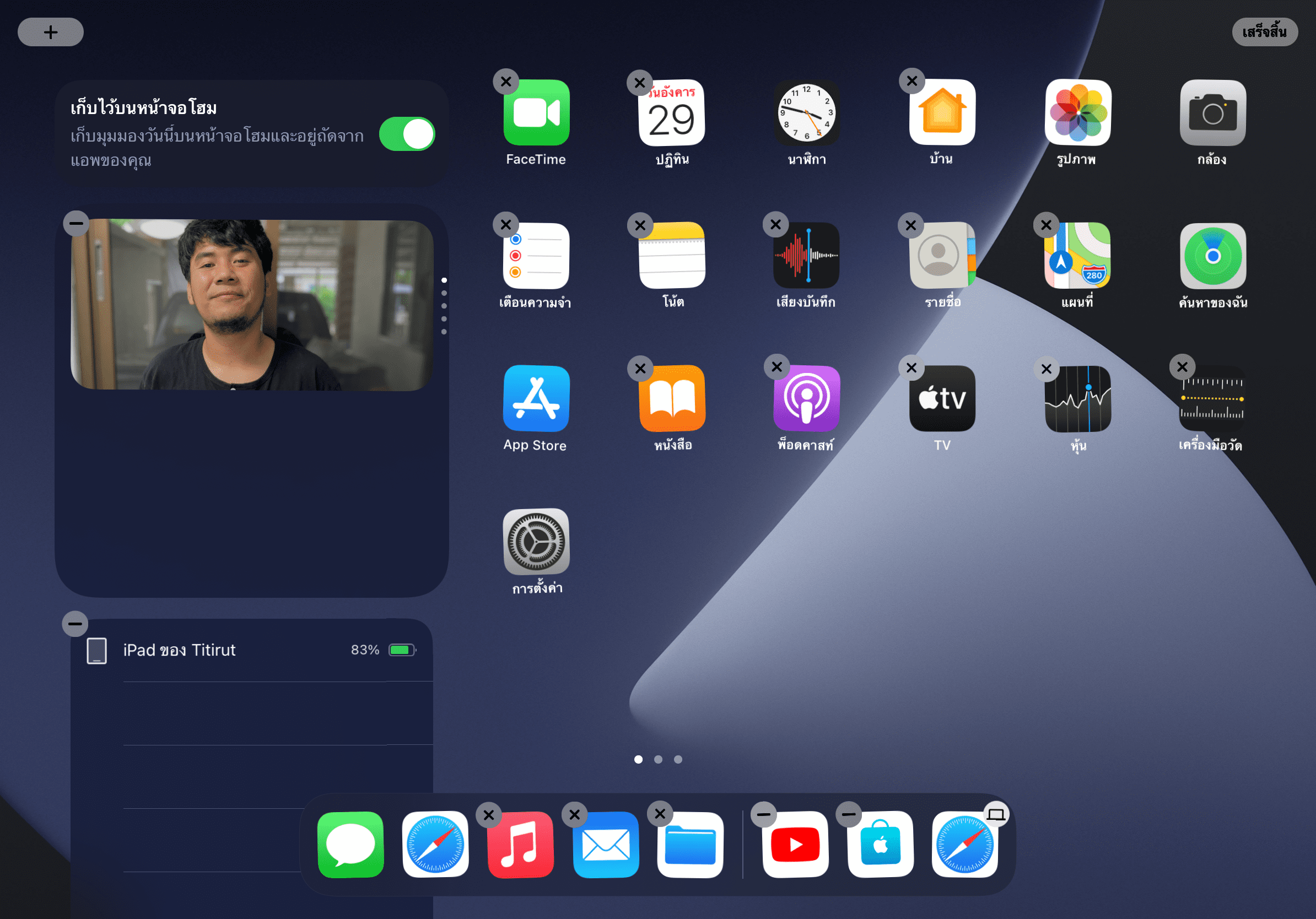Tap the Done button at top right
The height and width of the screenshot is (919, 1316).
click(x=1264, y=32)
